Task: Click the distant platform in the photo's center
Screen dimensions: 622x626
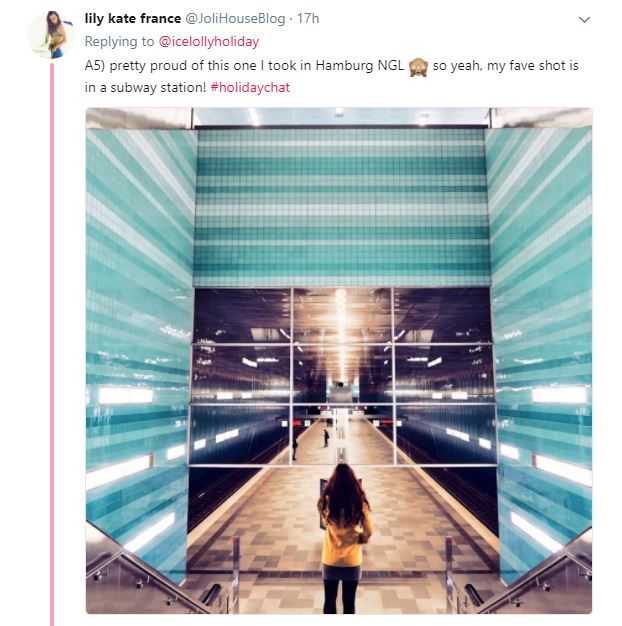Action: pyautogui.click(x=341, y=439)
